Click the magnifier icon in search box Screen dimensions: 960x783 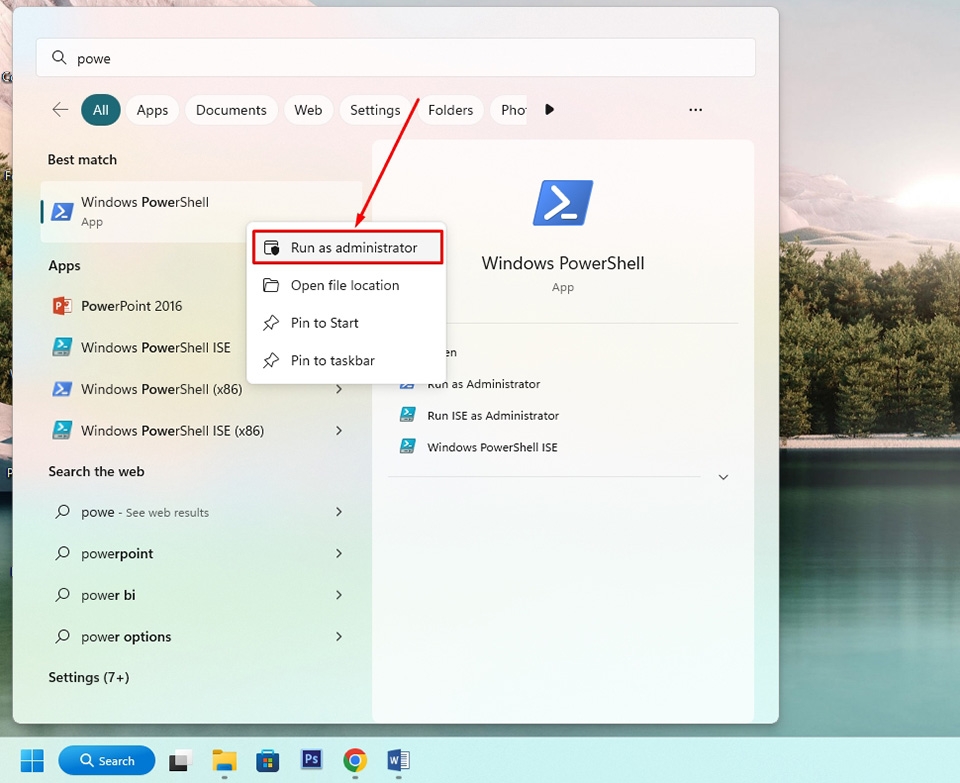59,58
